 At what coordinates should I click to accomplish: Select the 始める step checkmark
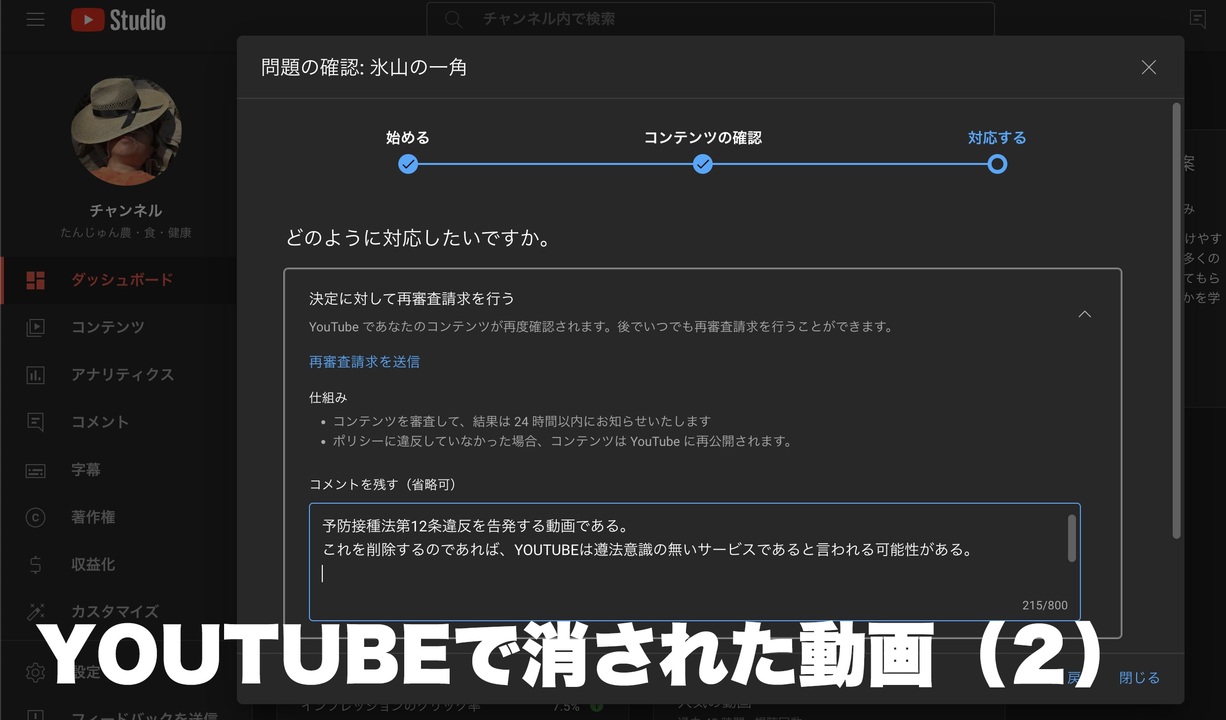tap(408, 164)
